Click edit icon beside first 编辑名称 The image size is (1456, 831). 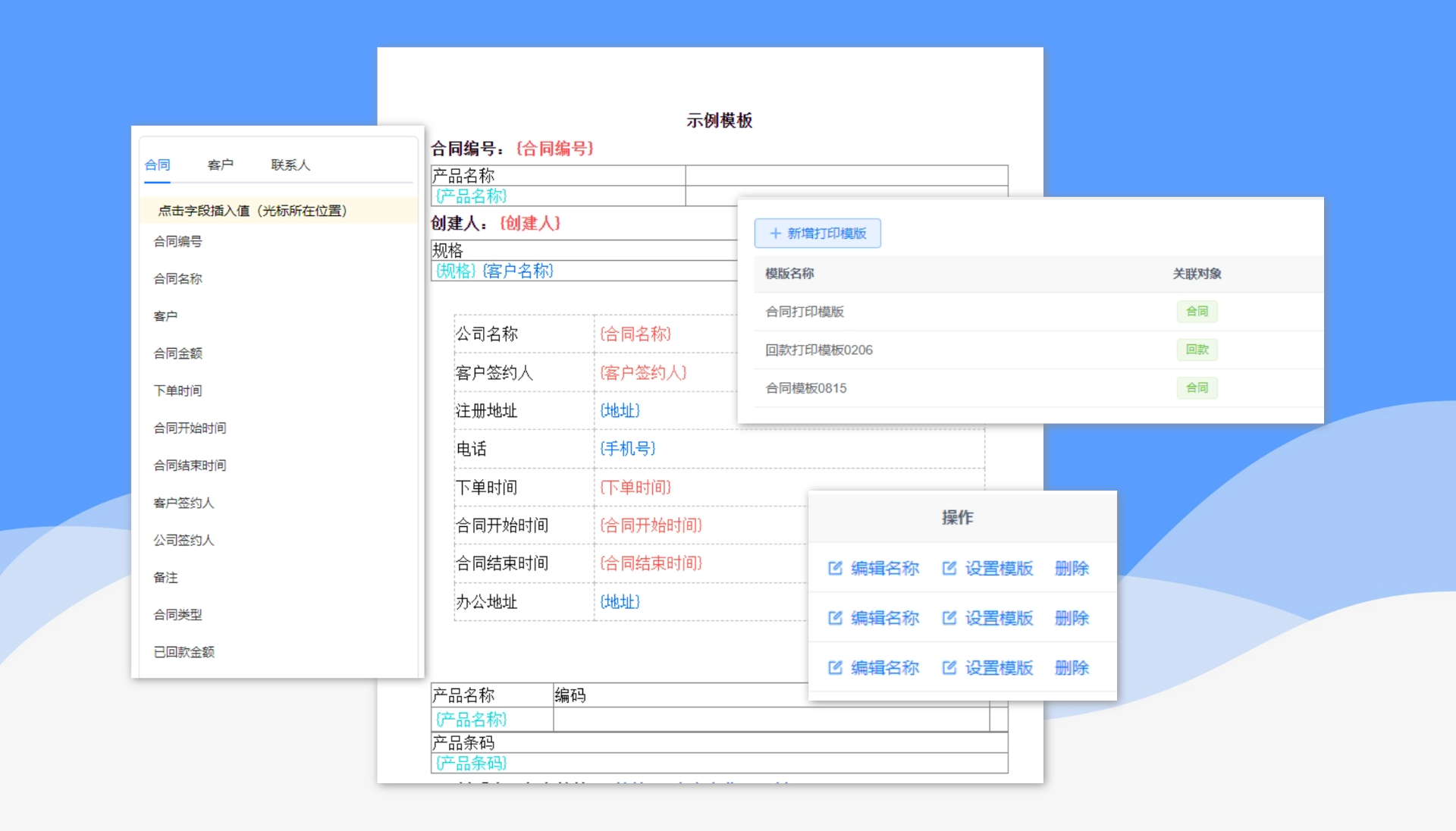(835, 568)
